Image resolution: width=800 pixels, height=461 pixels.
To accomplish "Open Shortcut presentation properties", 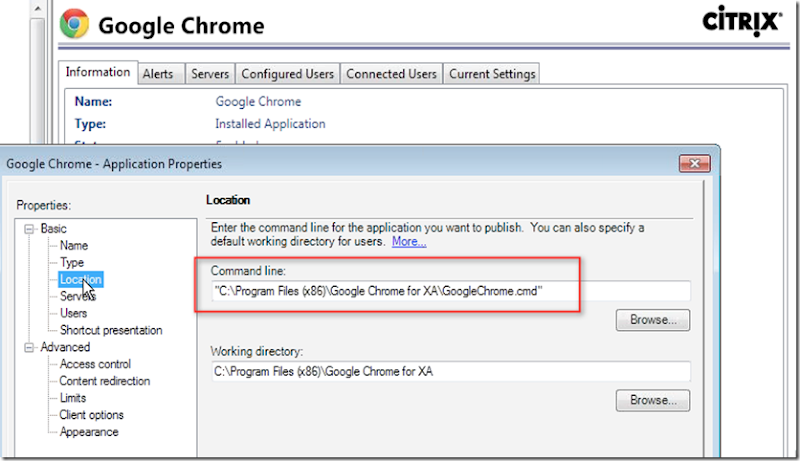I will point(111,330).
